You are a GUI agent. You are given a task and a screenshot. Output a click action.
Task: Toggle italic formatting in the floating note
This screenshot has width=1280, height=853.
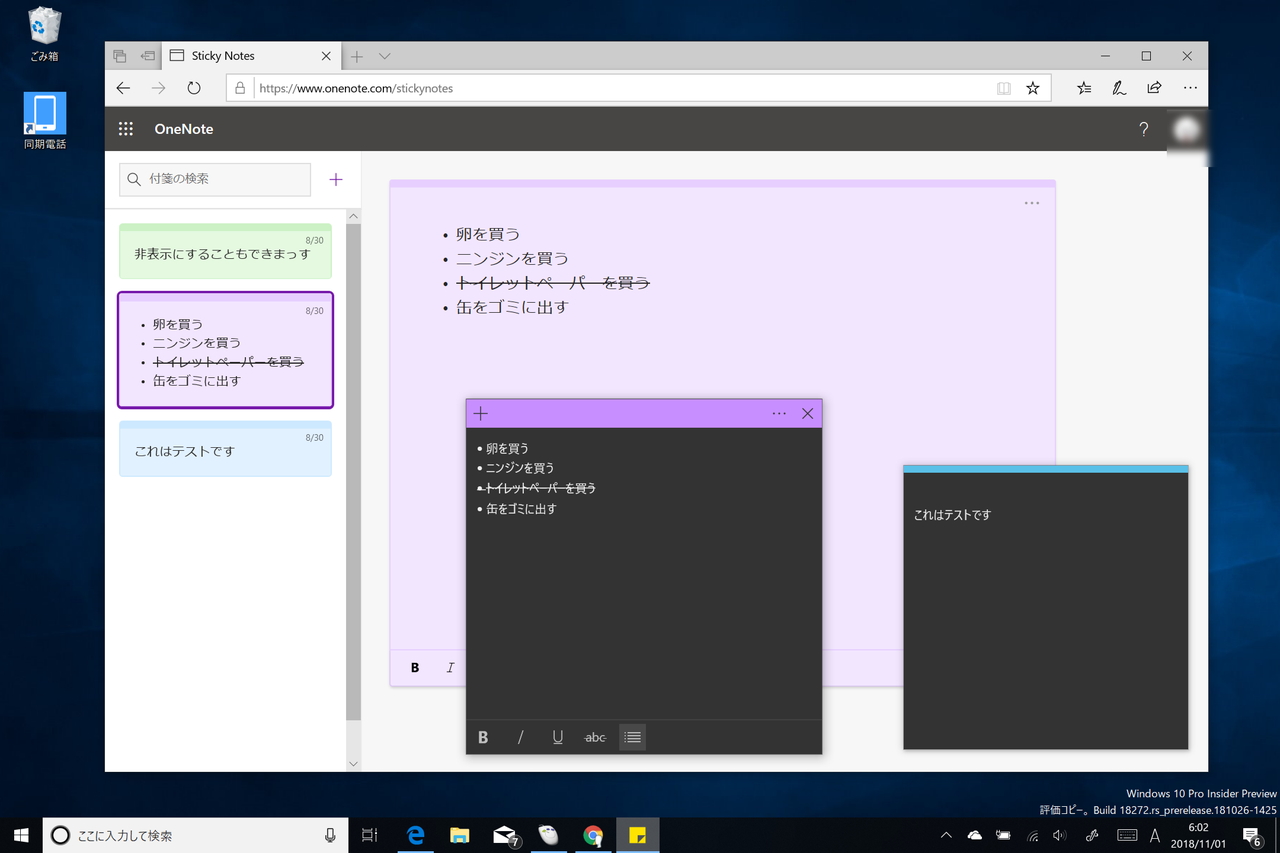520,737
